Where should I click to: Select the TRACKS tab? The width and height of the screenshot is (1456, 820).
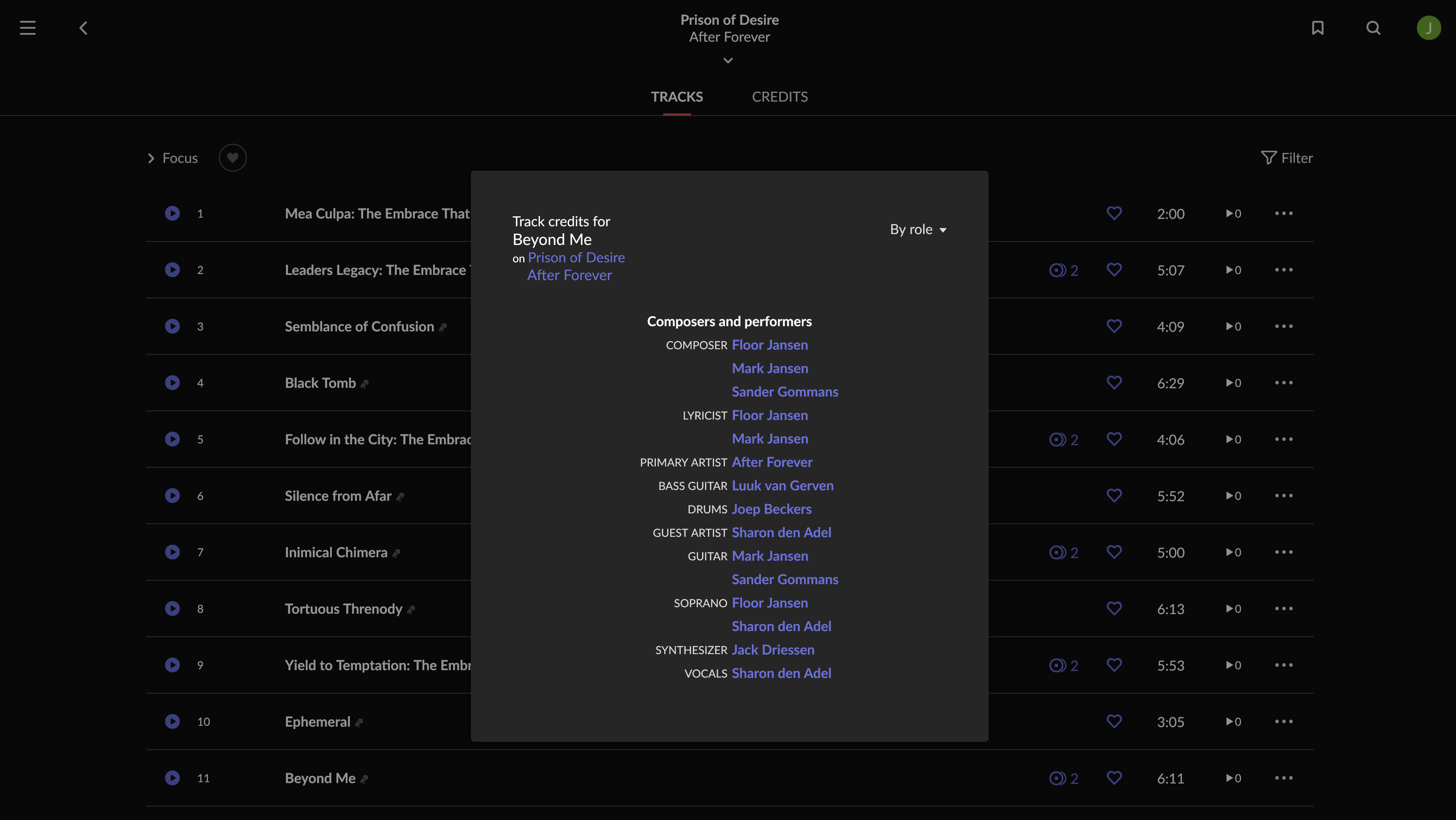pyautogui.click(x=677, y=97)
